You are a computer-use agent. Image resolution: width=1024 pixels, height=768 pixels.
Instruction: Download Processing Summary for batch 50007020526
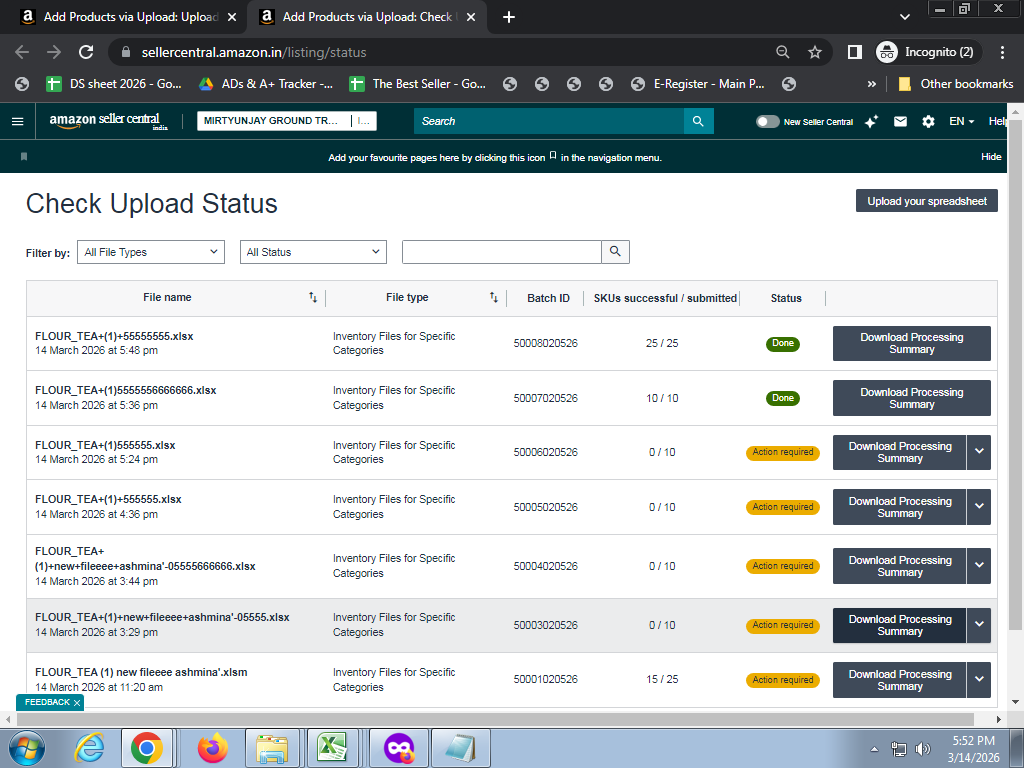pos(912,398)
